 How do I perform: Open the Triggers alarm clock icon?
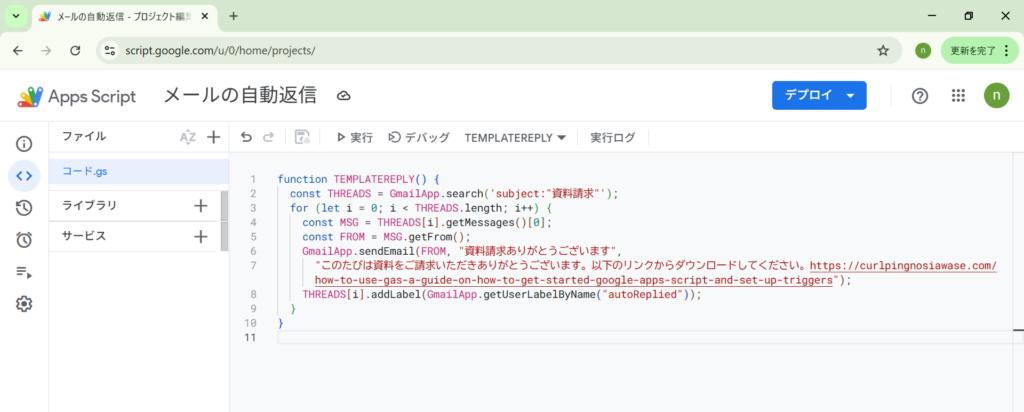[24, 240]
